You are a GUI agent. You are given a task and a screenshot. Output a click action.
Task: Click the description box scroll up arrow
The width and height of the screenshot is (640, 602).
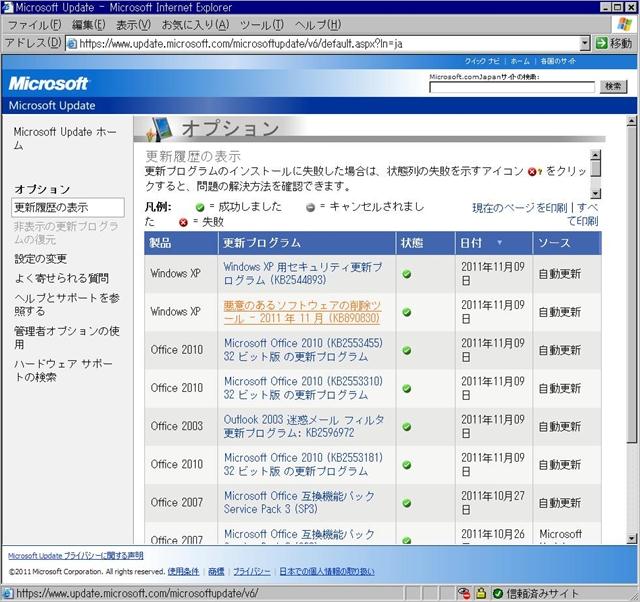[x=596, y=155]
